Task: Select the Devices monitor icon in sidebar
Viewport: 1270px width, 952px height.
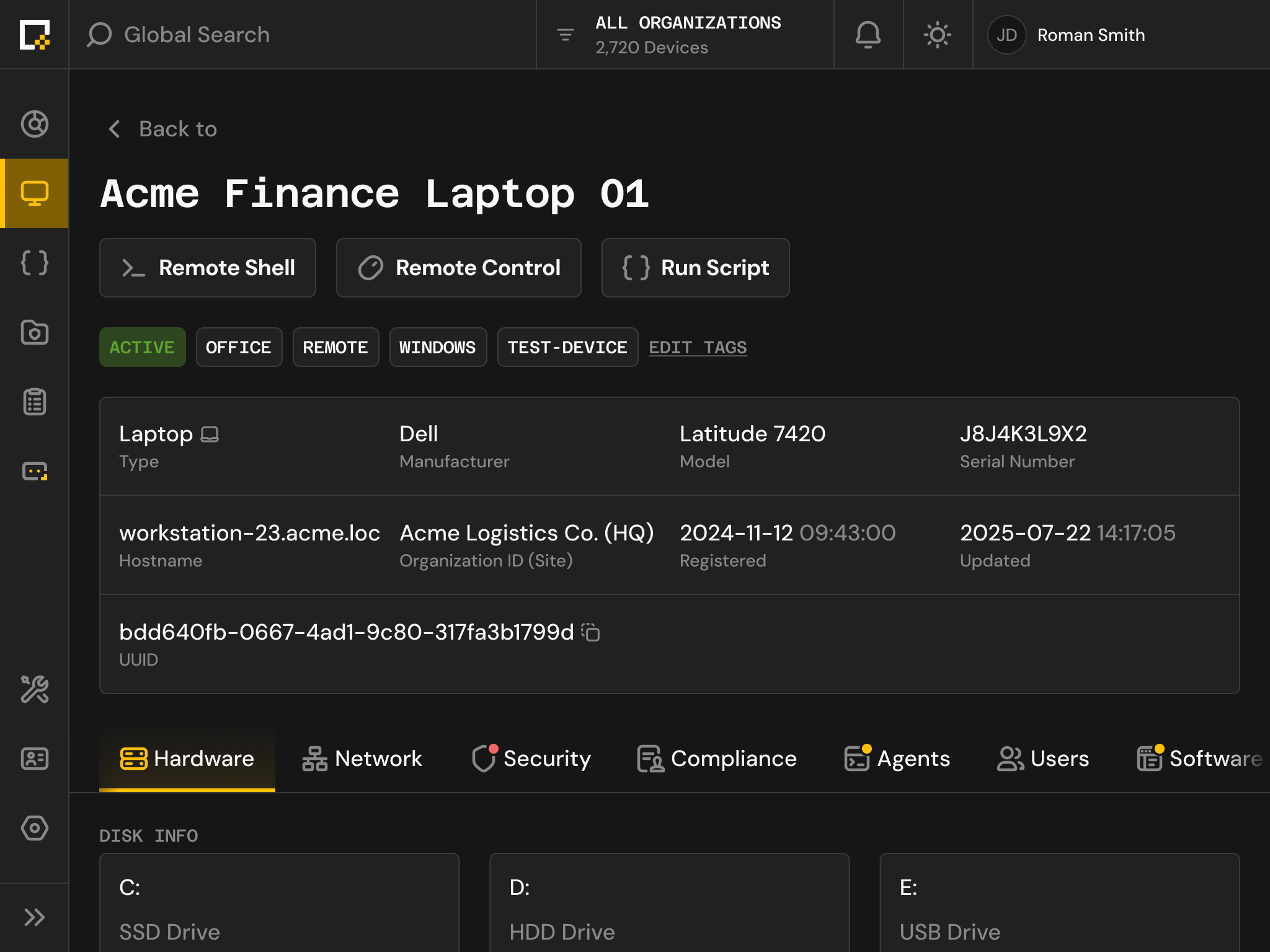Action: (35, 193)
